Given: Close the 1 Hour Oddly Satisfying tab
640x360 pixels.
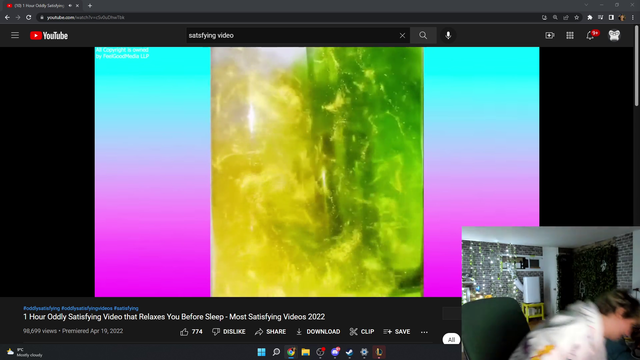Looking at the screenshot, I should coord(77,6).
